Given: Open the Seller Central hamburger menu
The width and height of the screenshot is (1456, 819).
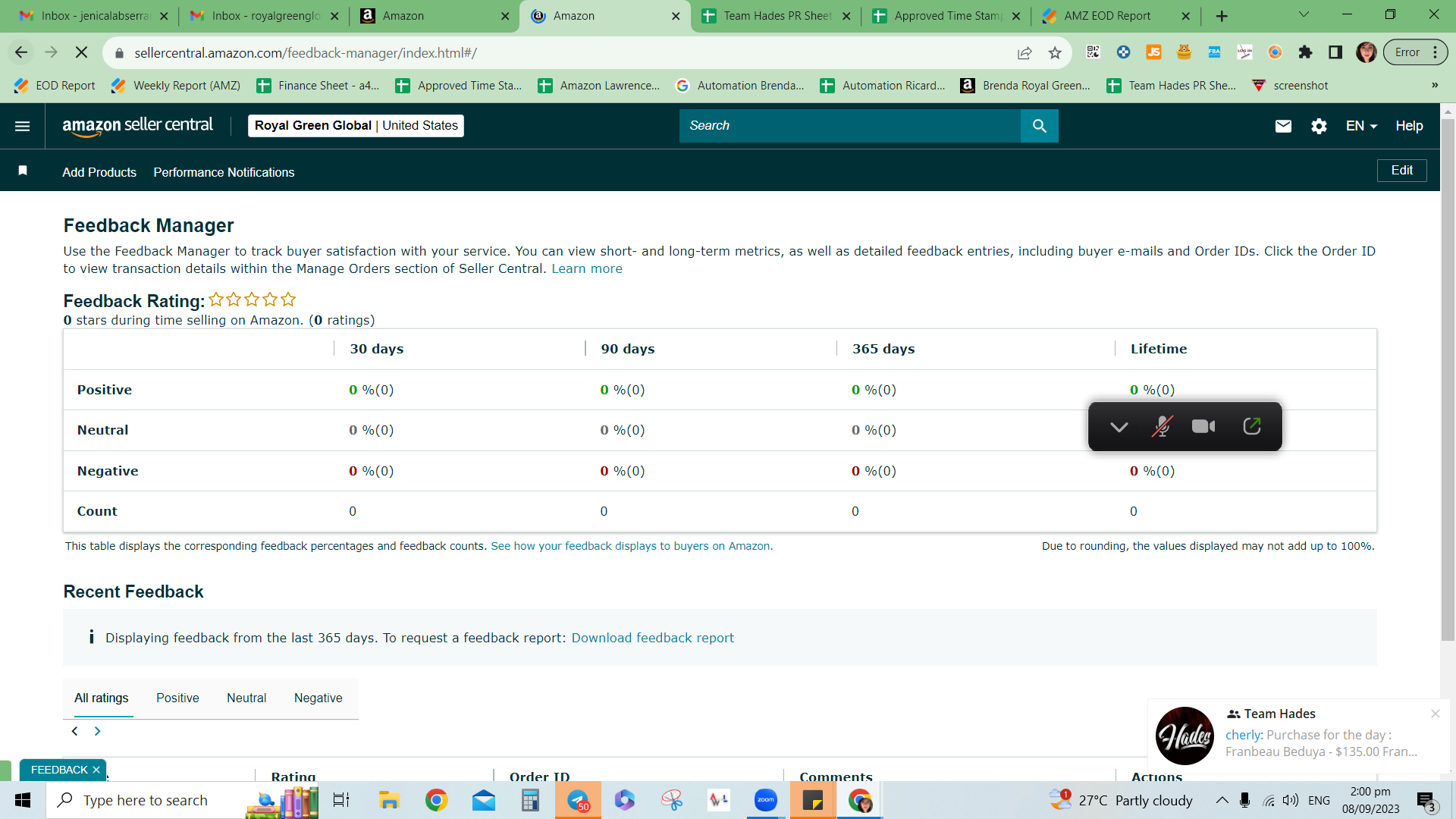Looking at the screenshot, I should tap(23, 126).
